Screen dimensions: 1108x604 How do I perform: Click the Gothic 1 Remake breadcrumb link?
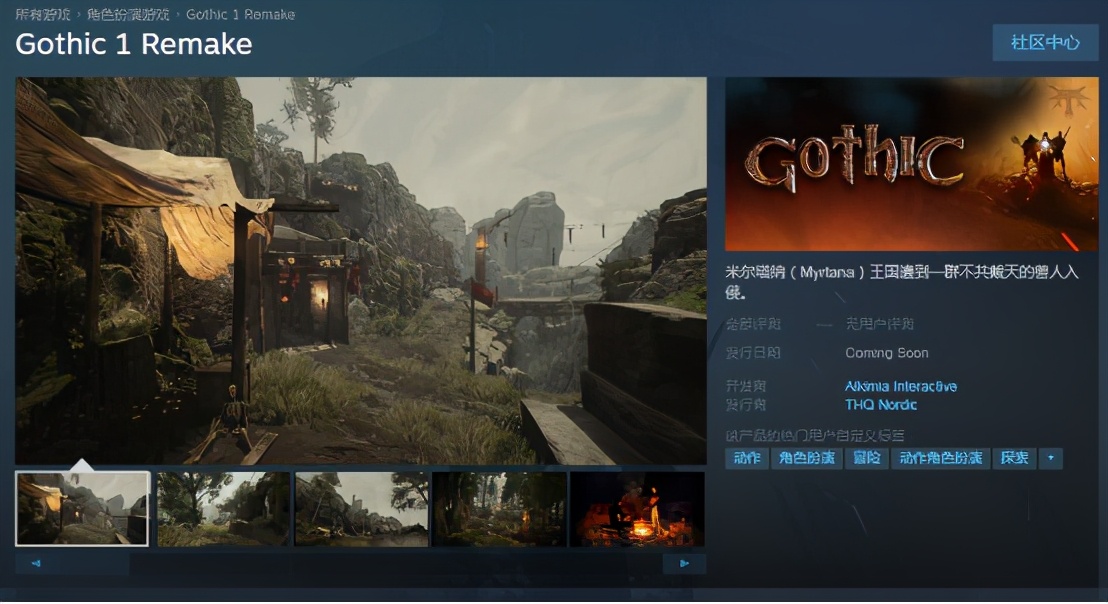240,14
